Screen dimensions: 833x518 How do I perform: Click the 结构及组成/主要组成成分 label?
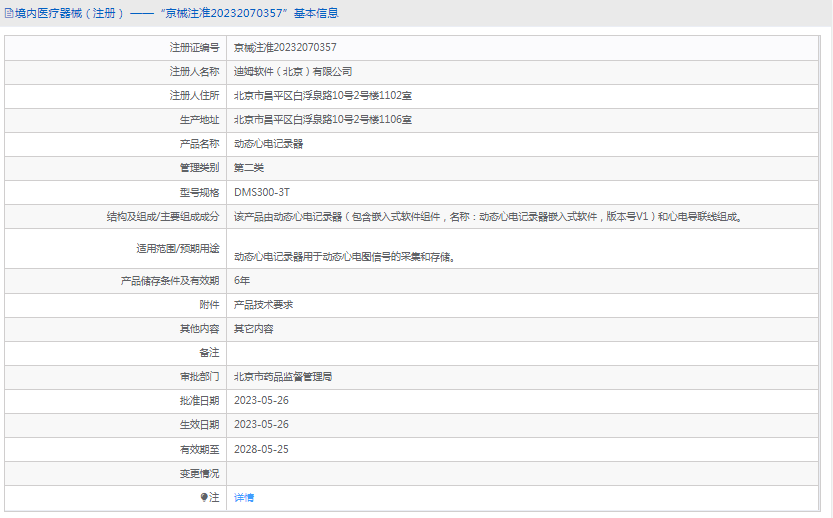pos(163,217)
